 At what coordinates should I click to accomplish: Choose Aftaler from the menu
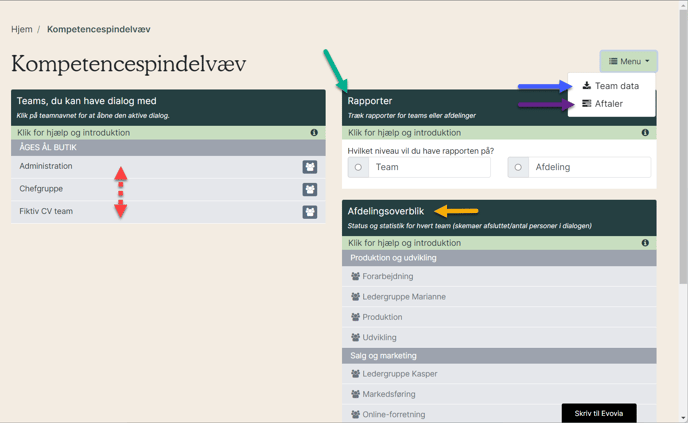click(608, 104)
